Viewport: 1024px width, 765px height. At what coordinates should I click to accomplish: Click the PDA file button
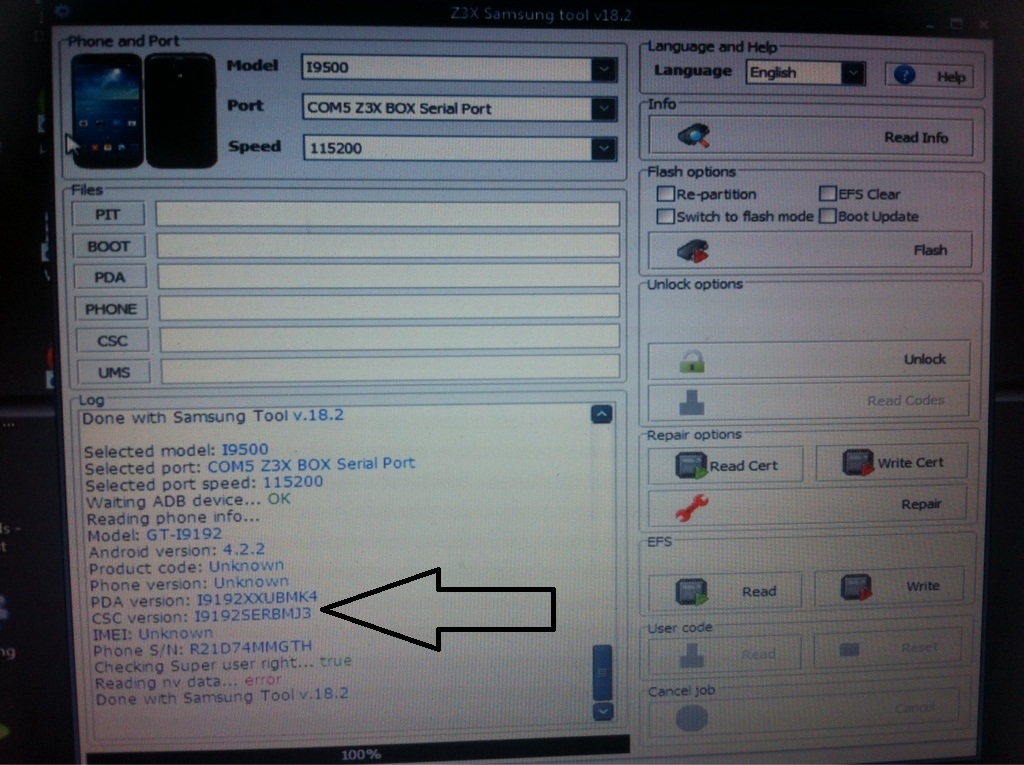point(110,277)
